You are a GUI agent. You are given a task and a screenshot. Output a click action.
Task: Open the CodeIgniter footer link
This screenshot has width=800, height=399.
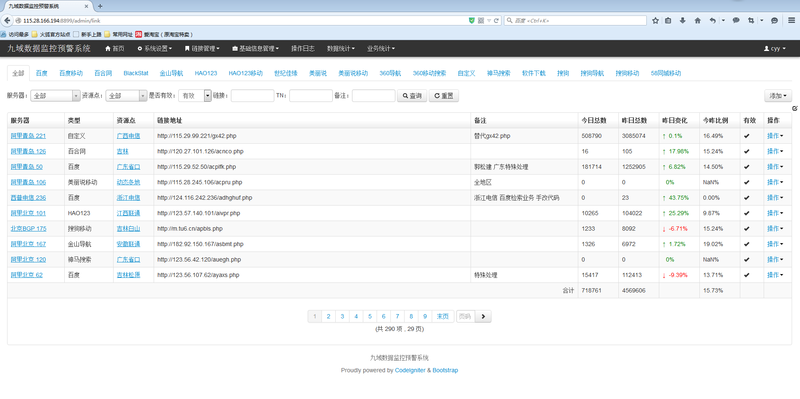(x=410, y=370)
